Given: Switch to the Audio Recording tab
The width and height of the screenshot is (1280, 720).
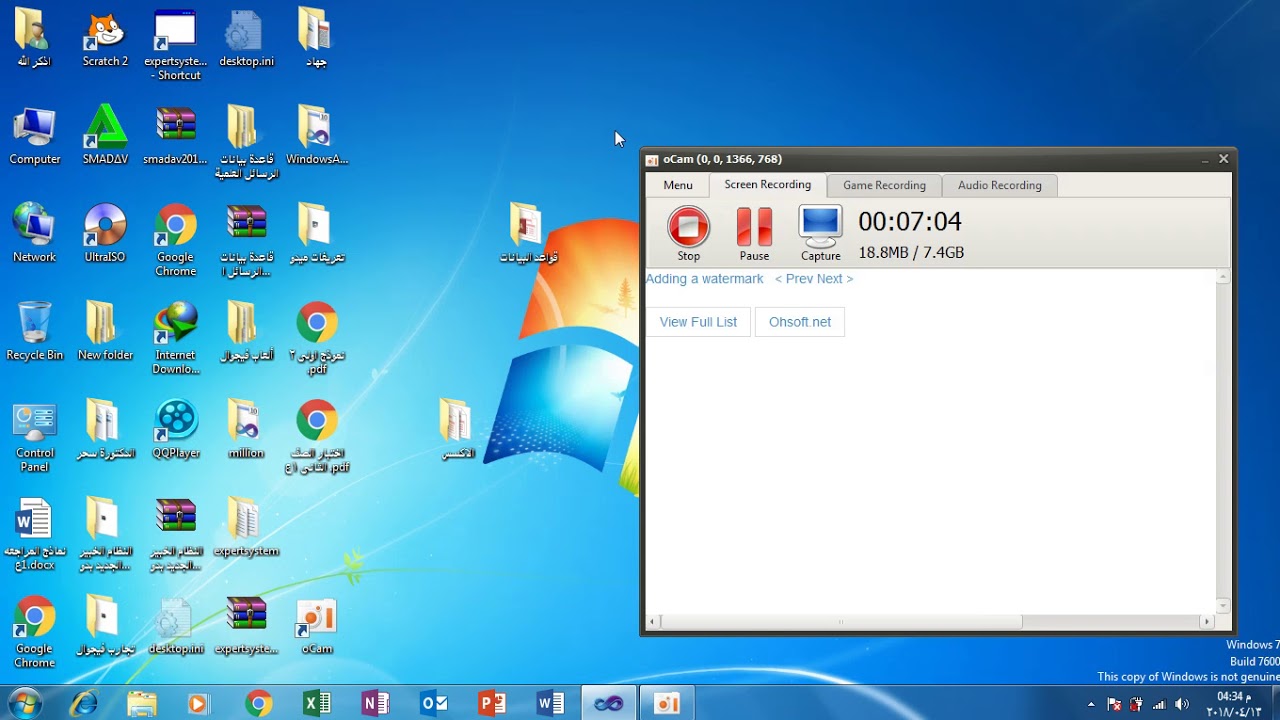Looking at the screenshot, I should pyautogui.click(x=1000, y=185).
